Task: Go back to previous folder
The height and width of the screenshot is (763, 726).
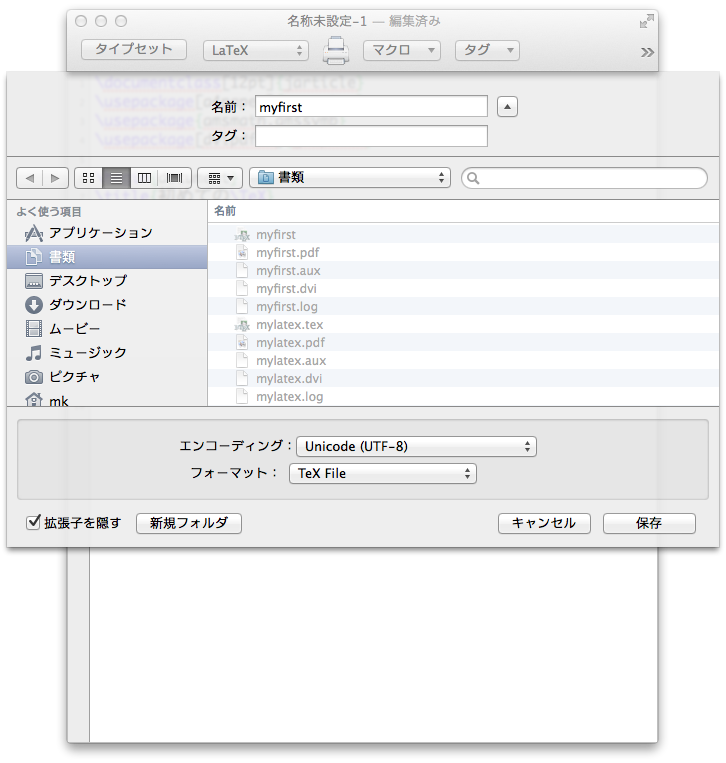Action: click(30, 178)
